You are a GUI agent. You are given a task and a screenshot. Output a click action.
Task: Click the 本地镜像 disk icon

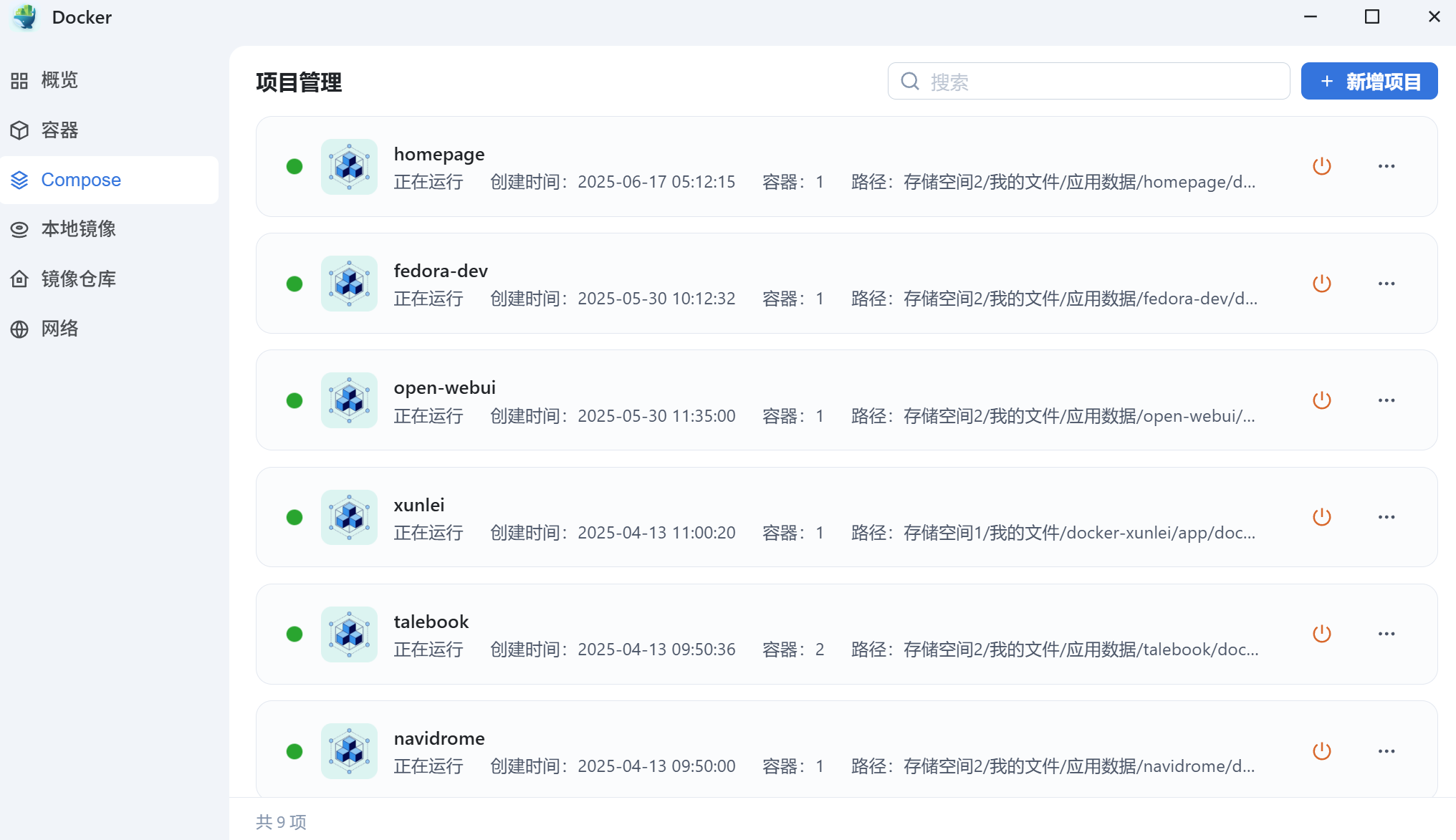click(19, 229)
